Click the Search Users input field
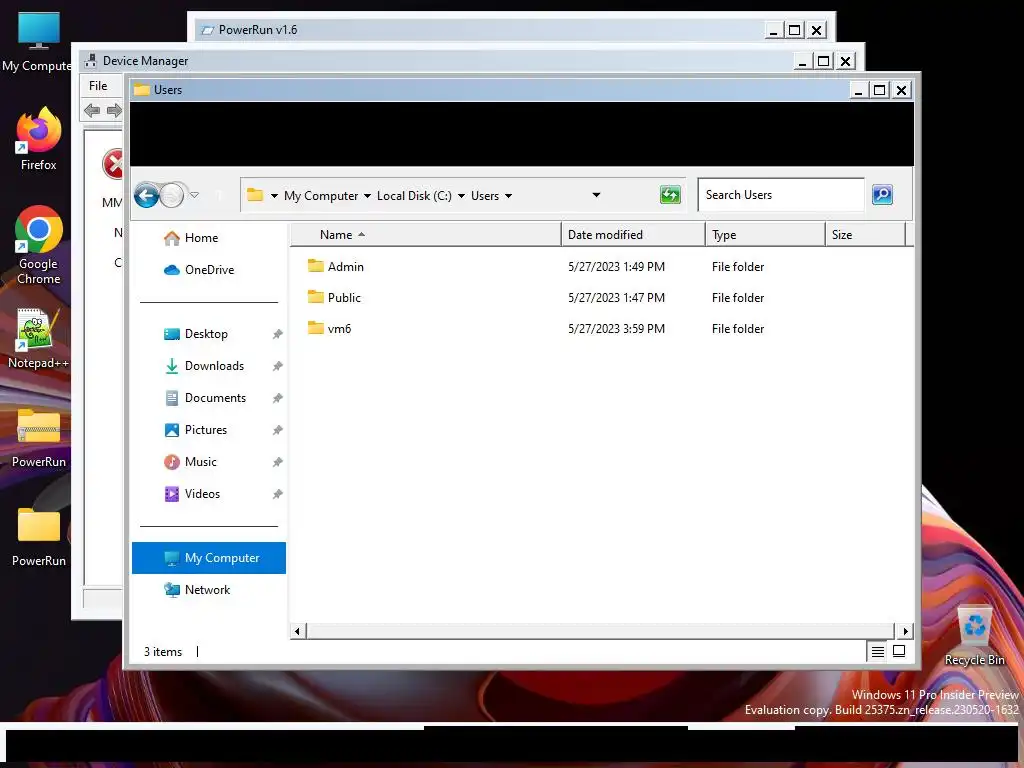Screen dimensions: 1024x768 (781, 195)
